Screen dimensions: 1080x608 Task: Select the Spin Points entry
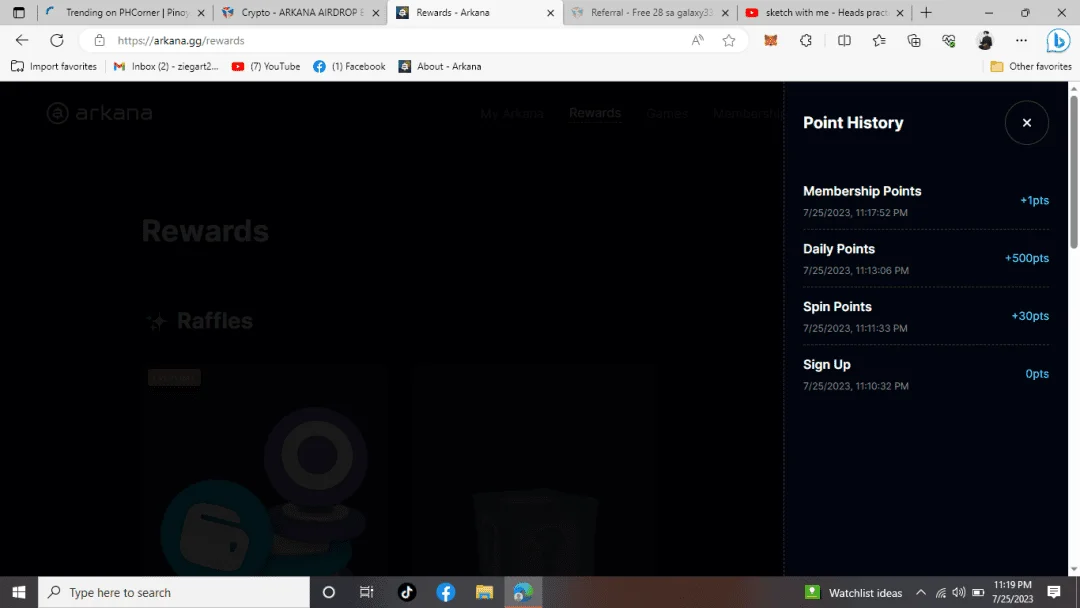pyautogui.click(x=926, y=316)
